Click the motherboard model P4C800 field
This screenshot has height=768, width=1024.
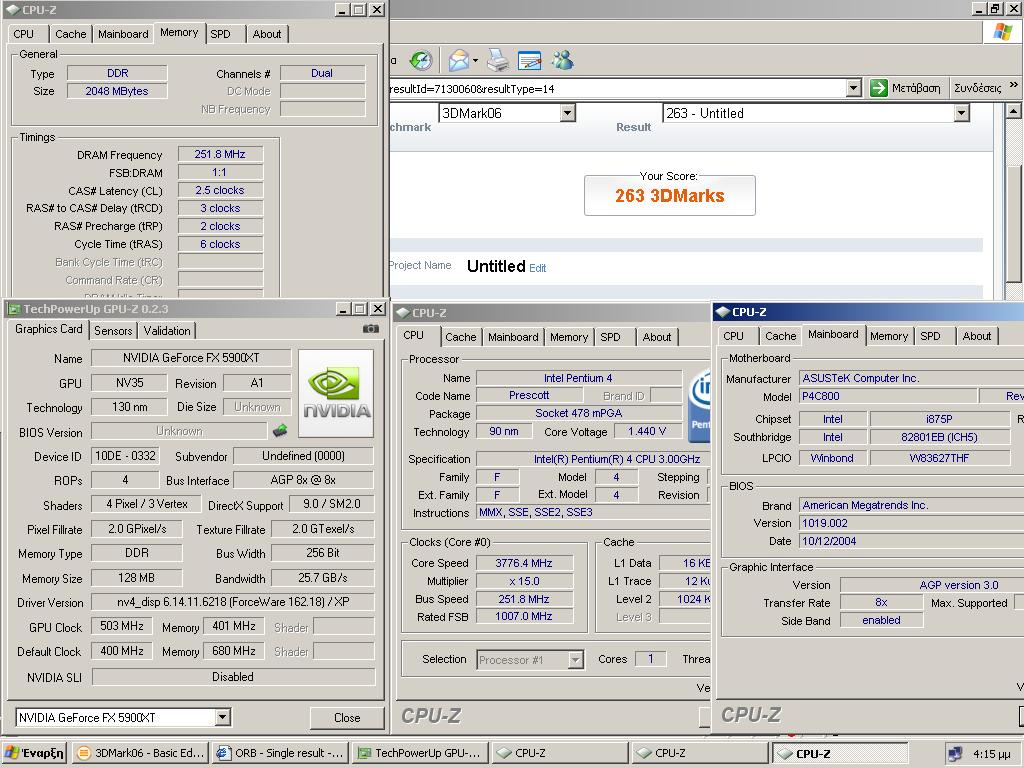tap(888, 396)
